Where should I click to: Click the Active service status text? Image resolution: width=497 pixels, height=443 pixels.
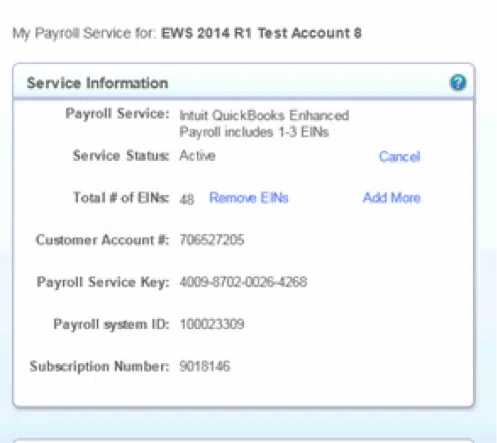[x=197, y=156]
